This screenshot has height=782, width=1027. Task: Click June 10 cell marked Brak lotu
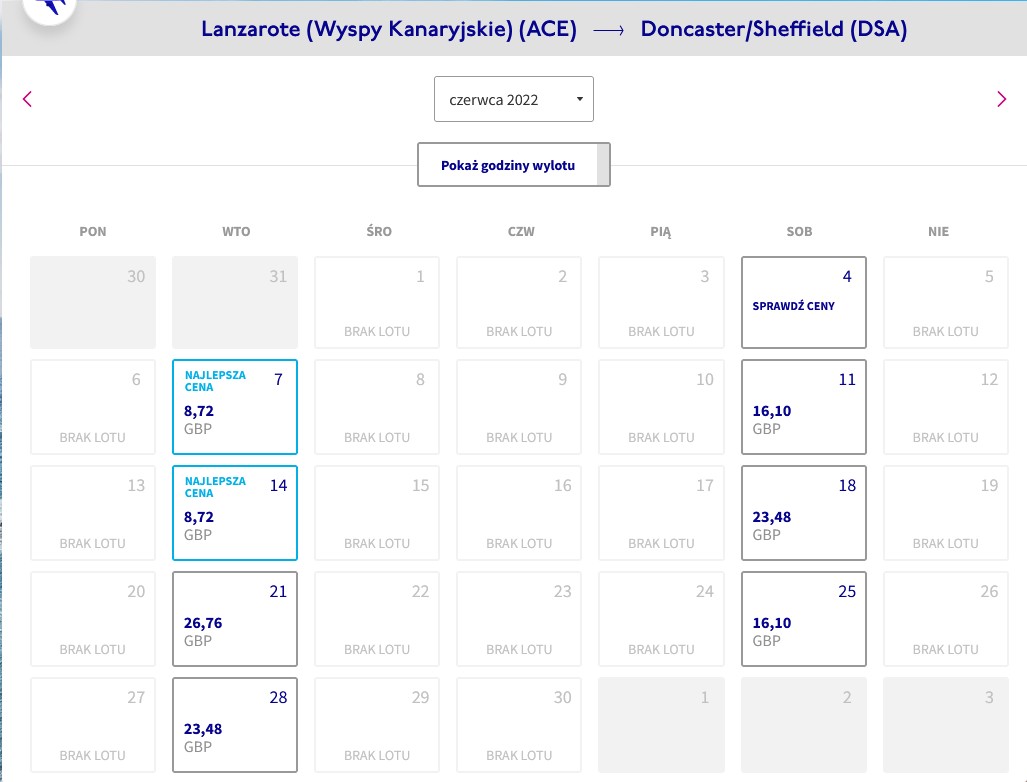pyautogui.click(x=661, y=407)
